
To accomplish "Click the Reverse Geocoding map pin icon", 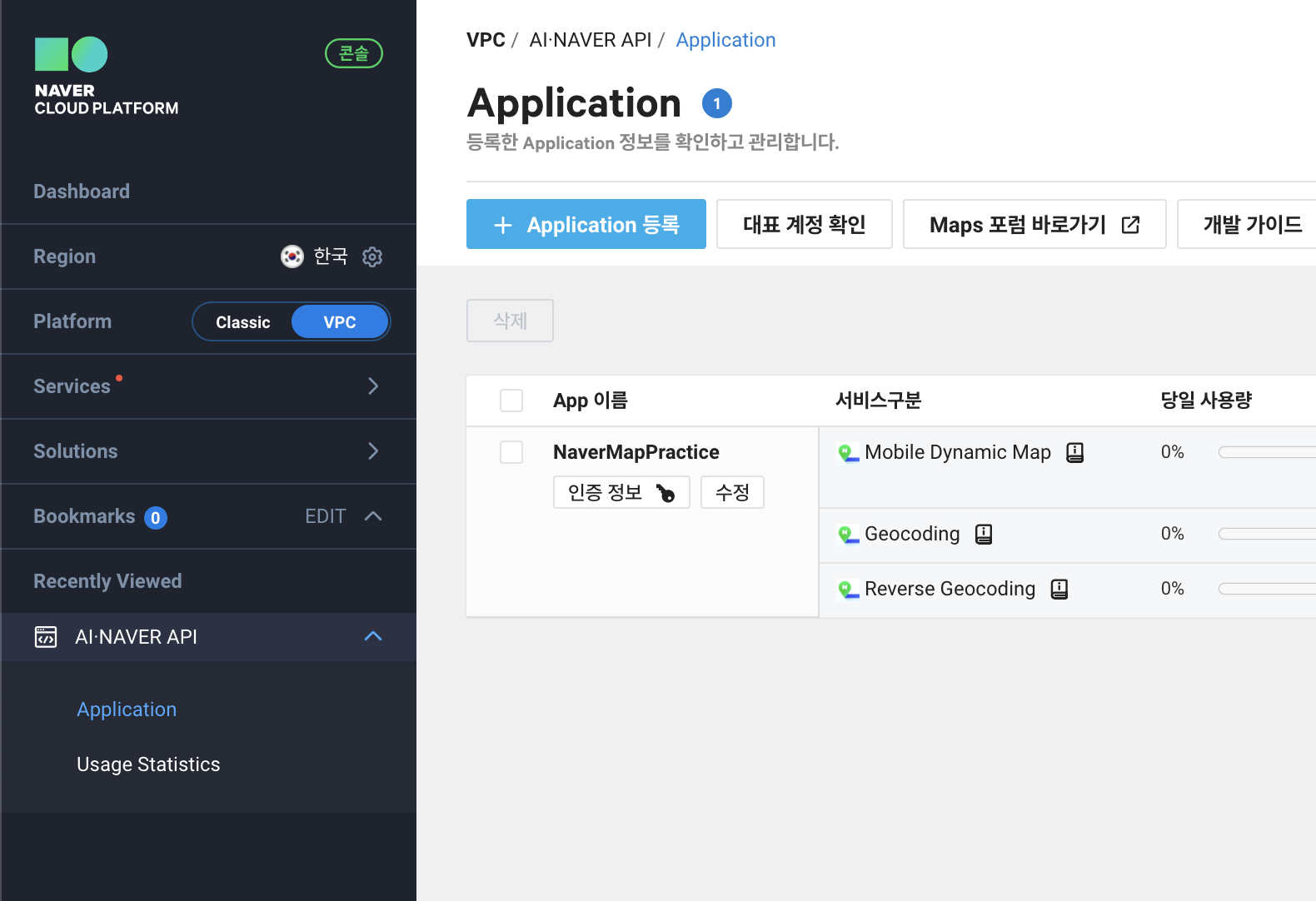I will pyautogui.click(x=848, y=590).
